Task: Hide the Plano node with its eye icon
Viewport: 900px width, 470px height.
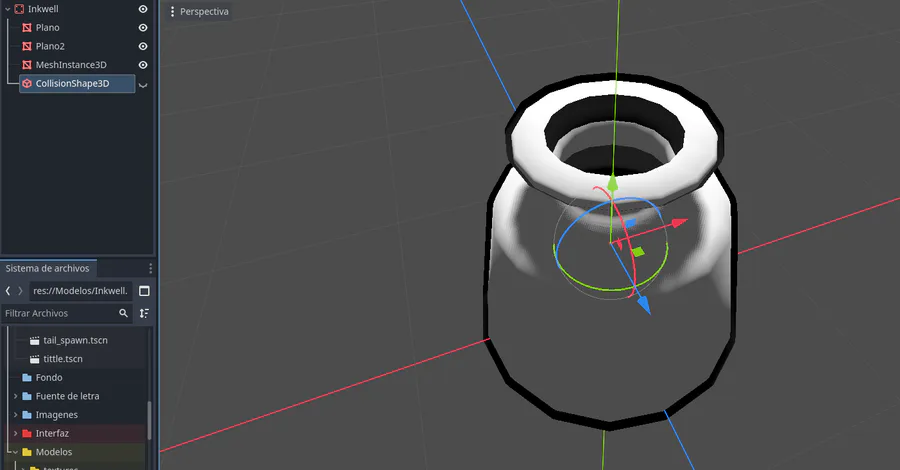Action: click(x=143, y=28)
